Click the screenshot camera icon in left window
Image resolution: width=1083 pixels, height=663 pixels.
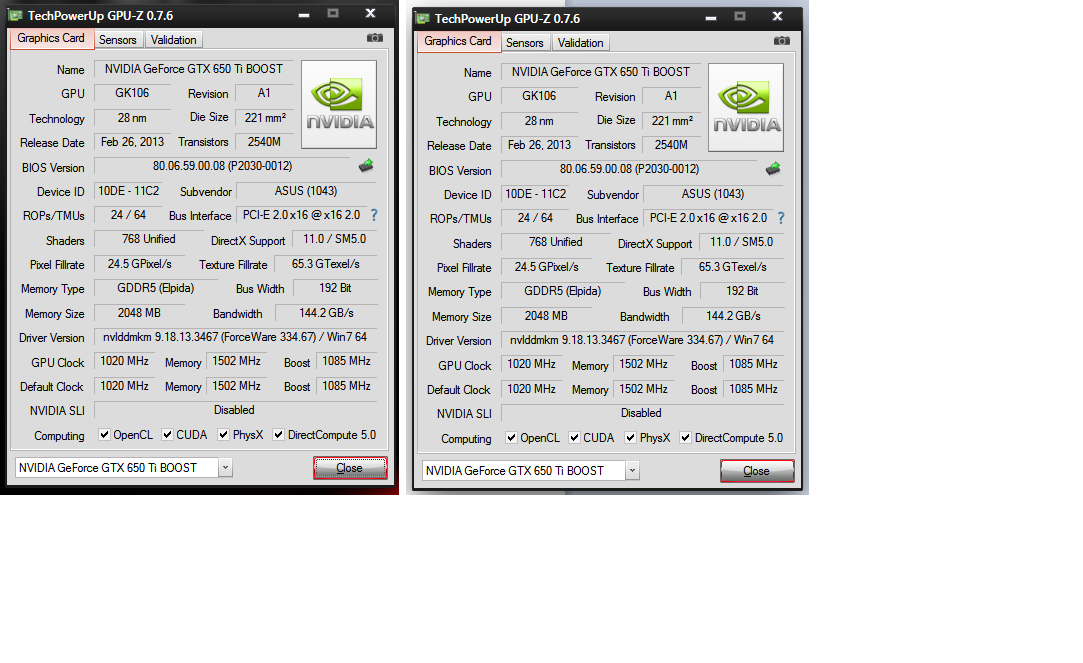374,38
